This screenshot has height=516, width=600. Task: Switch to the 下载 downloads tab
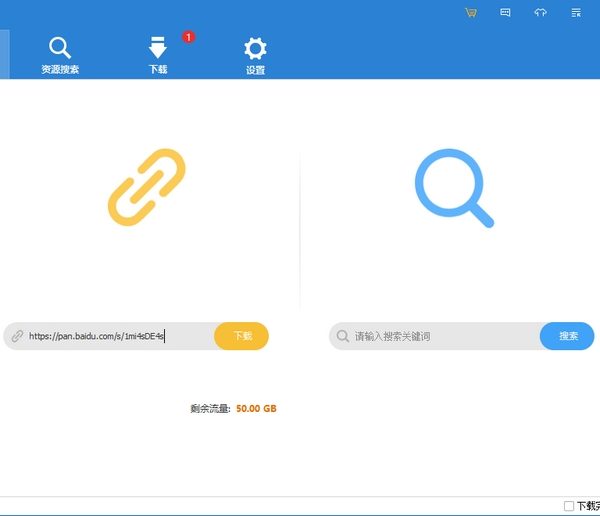pyautogui.click(x=158, y=56)
